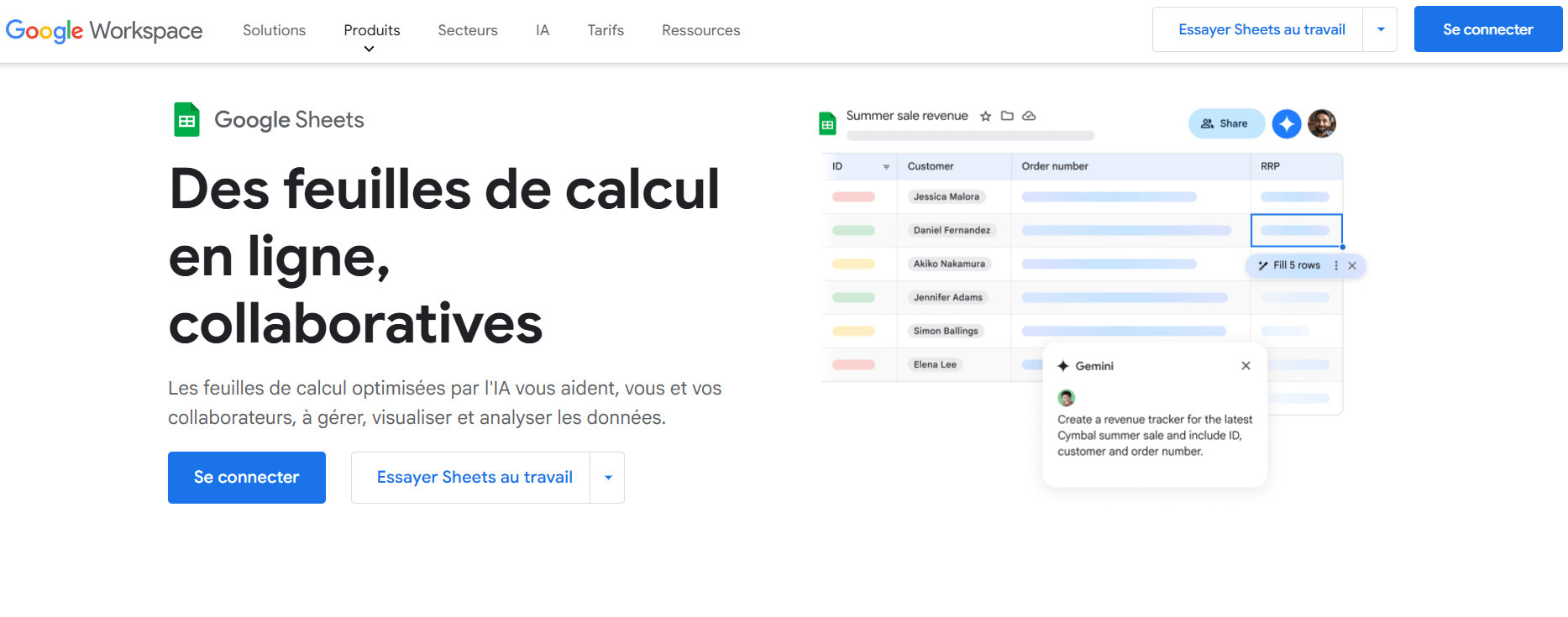
Task: Select the Customer column header
Action: click(954, 166)
